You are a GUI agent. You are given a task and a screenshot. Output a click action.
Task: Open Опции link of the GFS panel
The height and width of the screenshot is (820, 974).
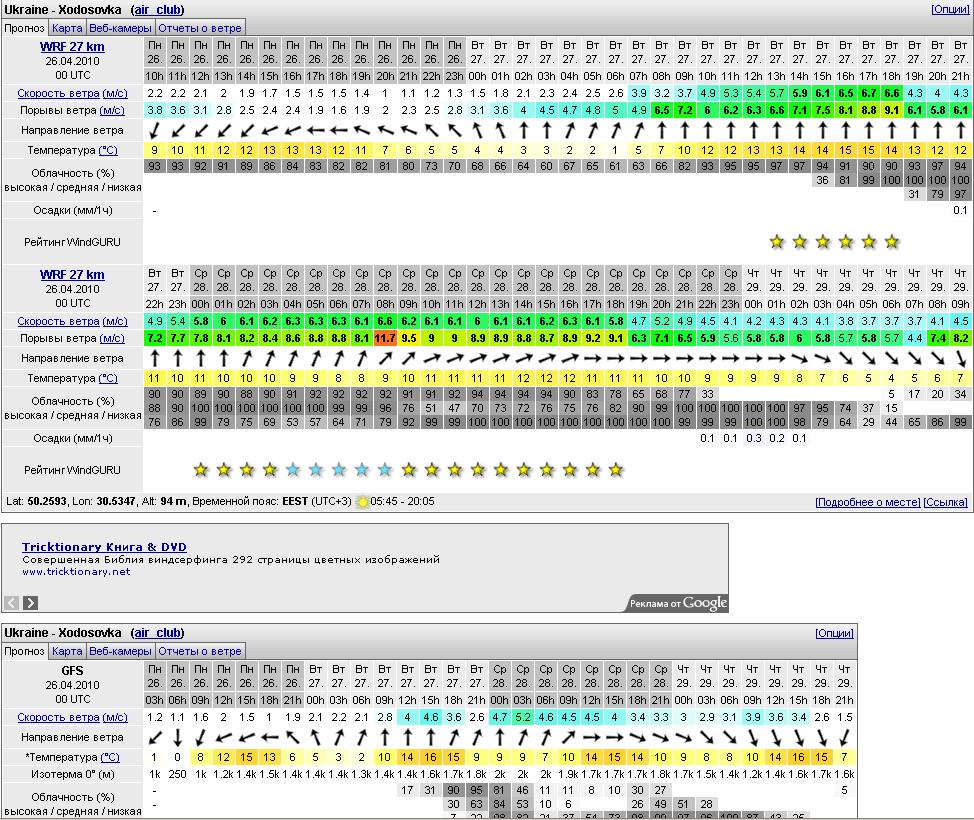point(834,633)
